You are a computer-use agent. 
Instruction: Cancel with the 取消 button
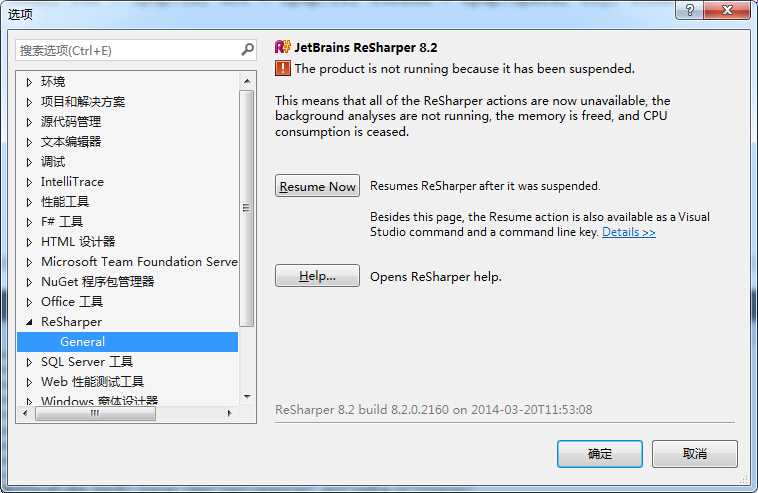(x=695, y=454)
